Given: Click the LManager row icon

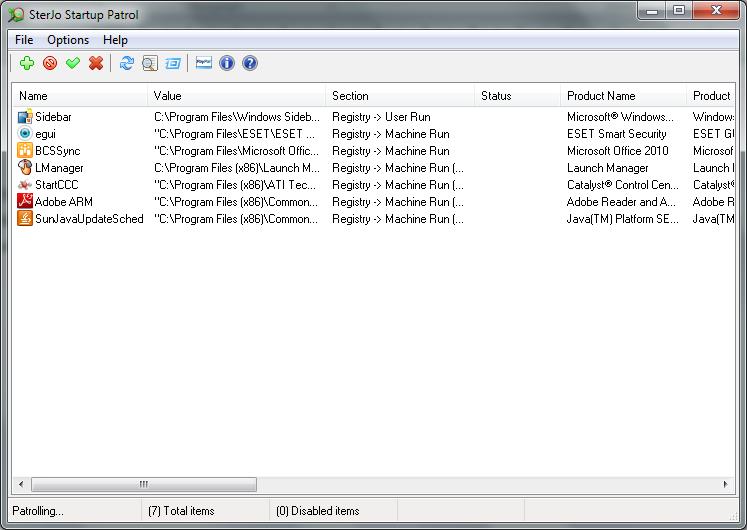Looking at the screenshot, I should click(x=25, y=168).
